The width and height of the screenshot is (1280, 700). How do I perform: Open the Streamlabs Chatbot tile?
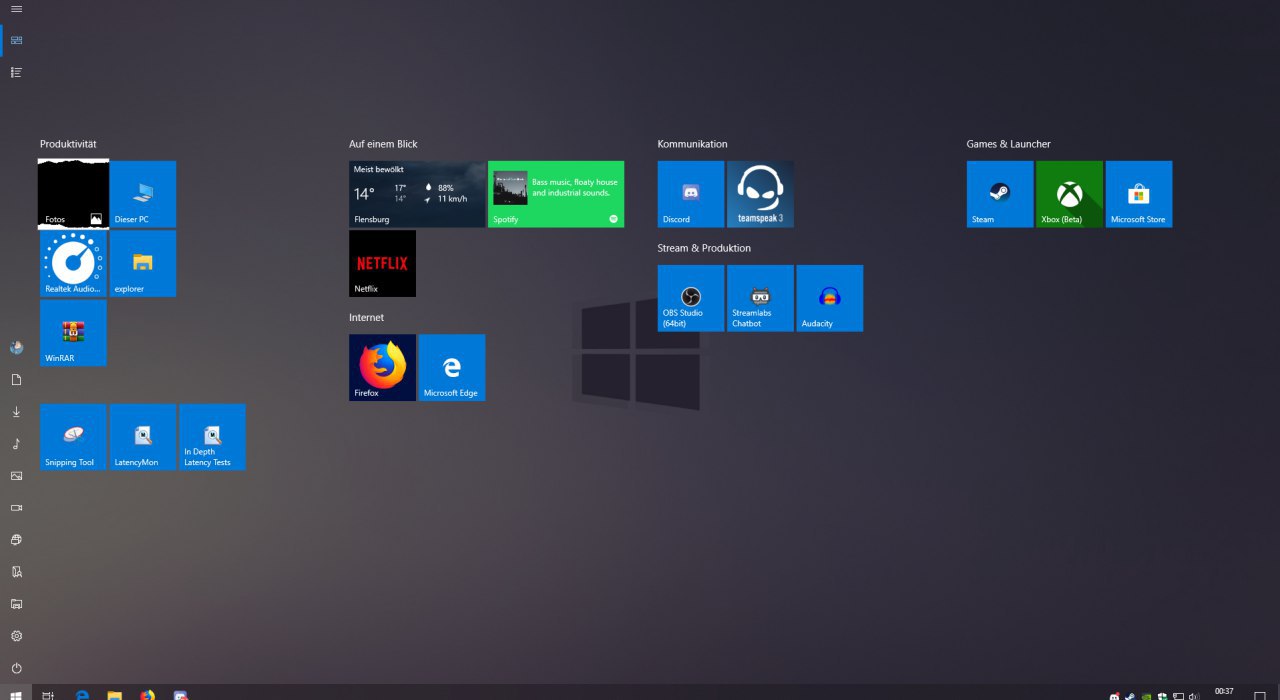[x=760, y=298]
